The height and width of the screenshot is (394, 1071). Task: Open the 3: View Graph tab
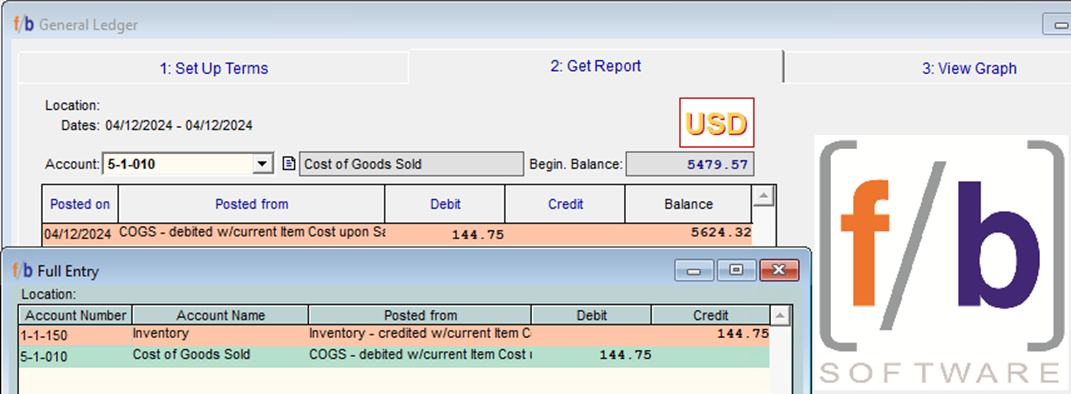click(x=969, y=68)
